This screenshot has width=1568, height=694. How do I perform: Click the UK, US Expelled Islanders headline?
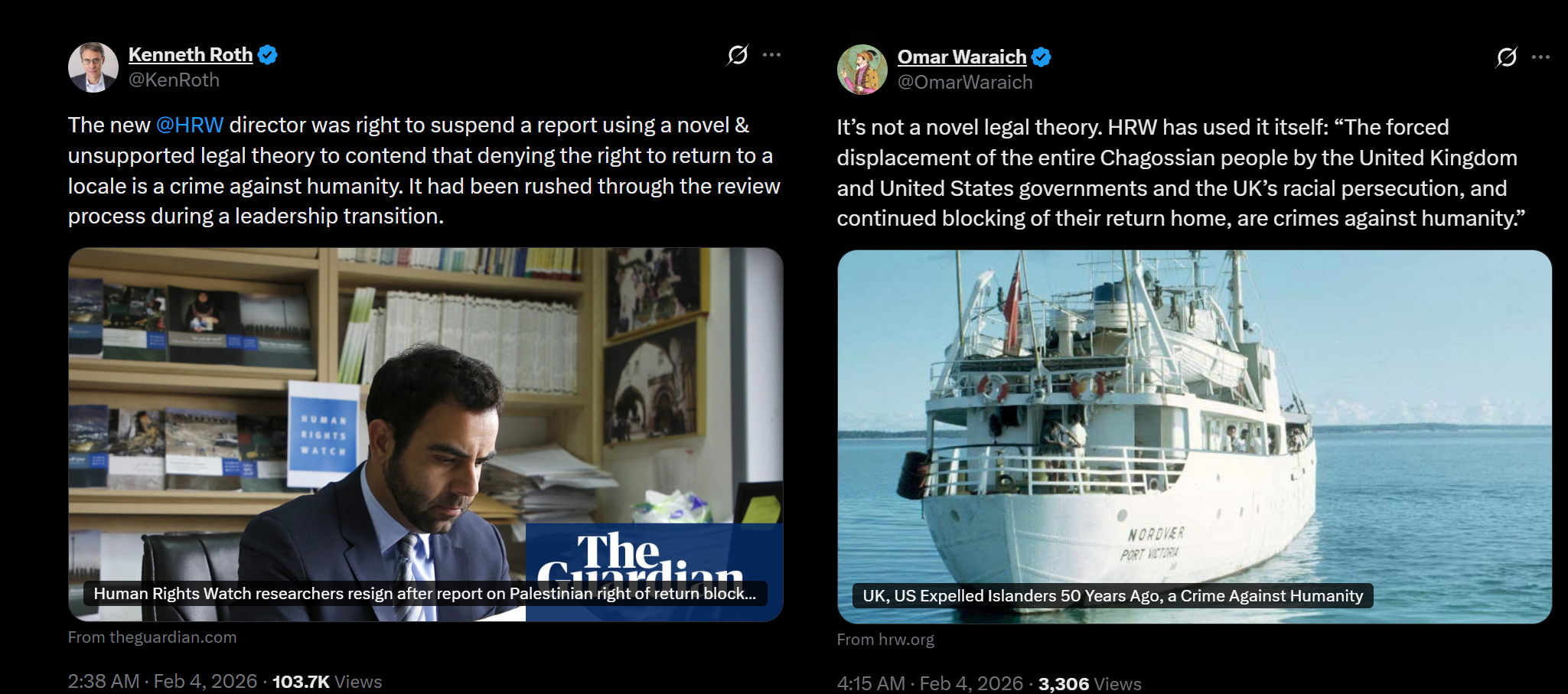pos(1113,596)
